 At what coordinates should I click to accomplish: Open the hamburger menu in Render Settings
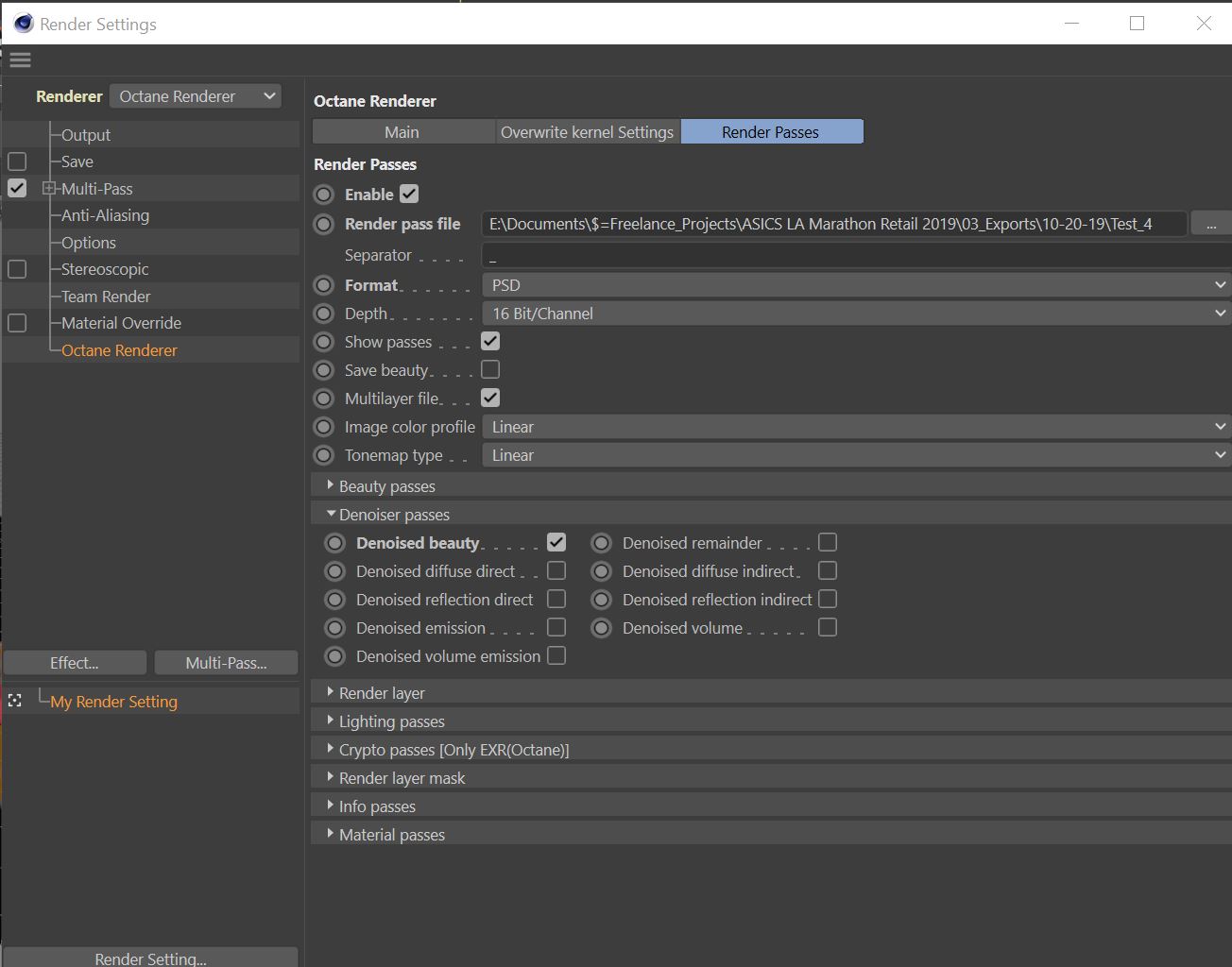20,60
